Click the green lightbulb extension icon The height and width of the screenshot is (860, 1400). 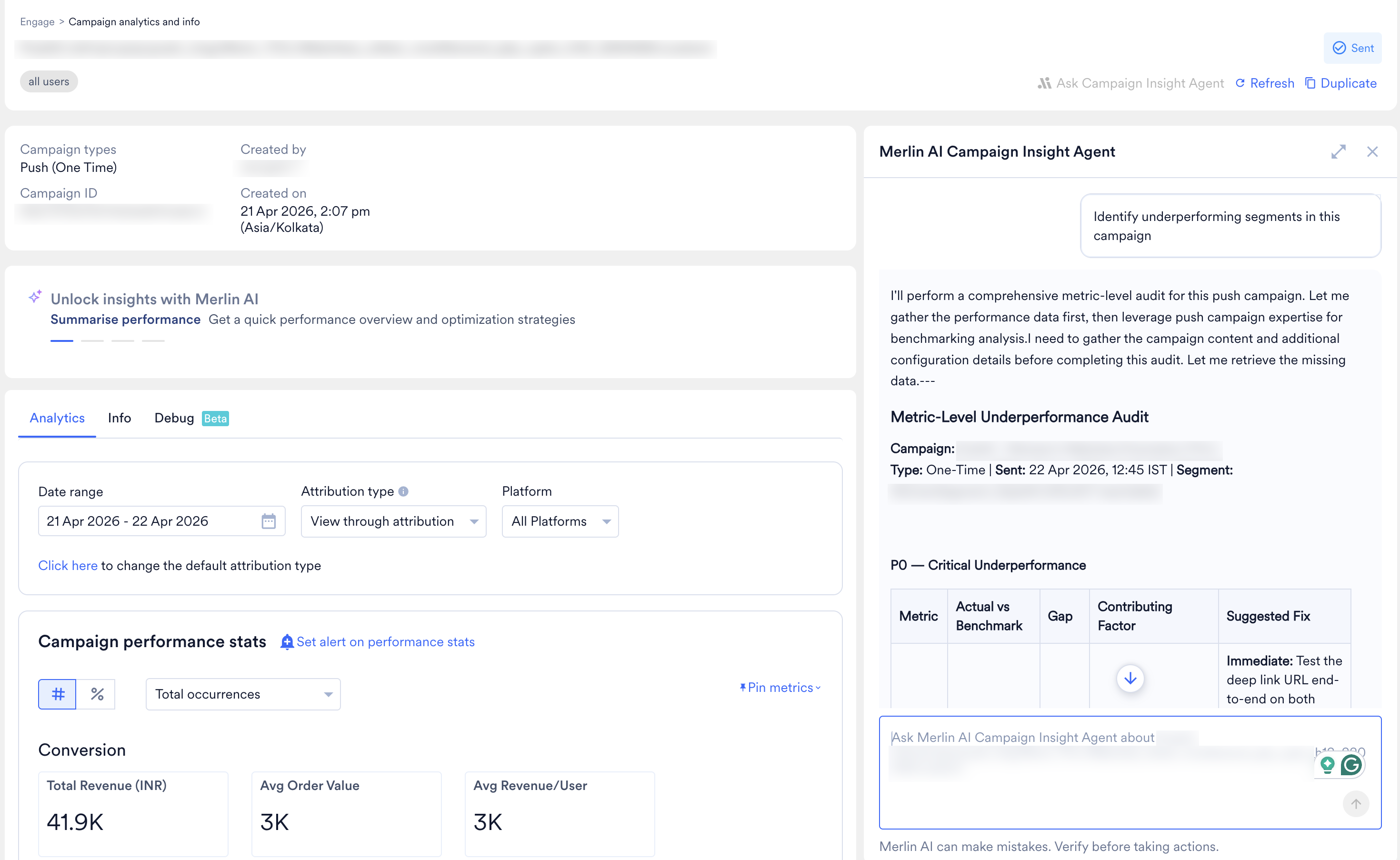1327,765
